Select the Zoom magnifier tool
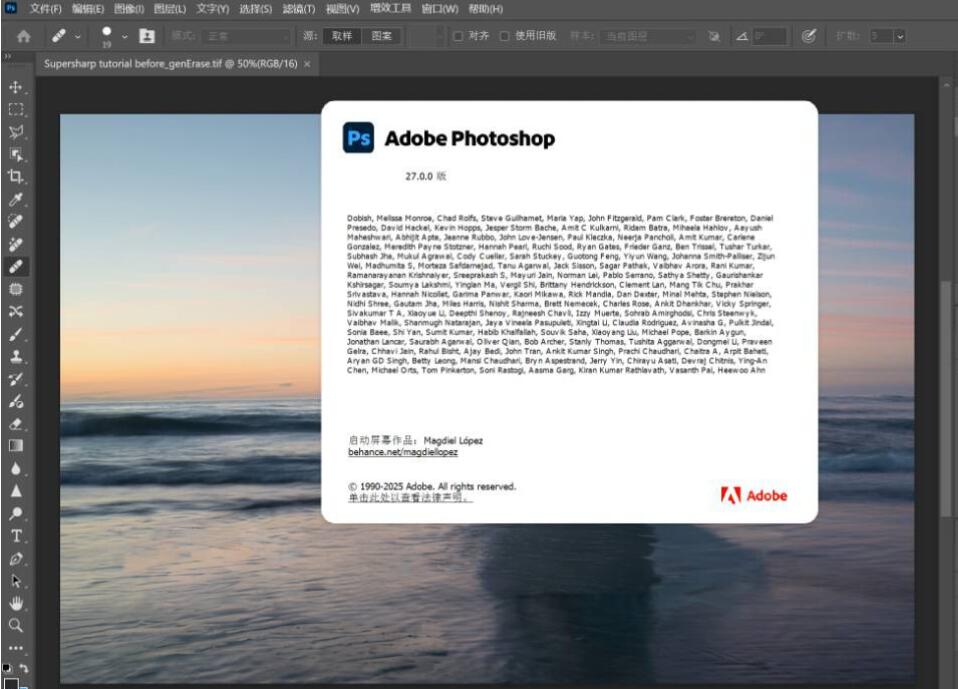 [x=16, y=625]
